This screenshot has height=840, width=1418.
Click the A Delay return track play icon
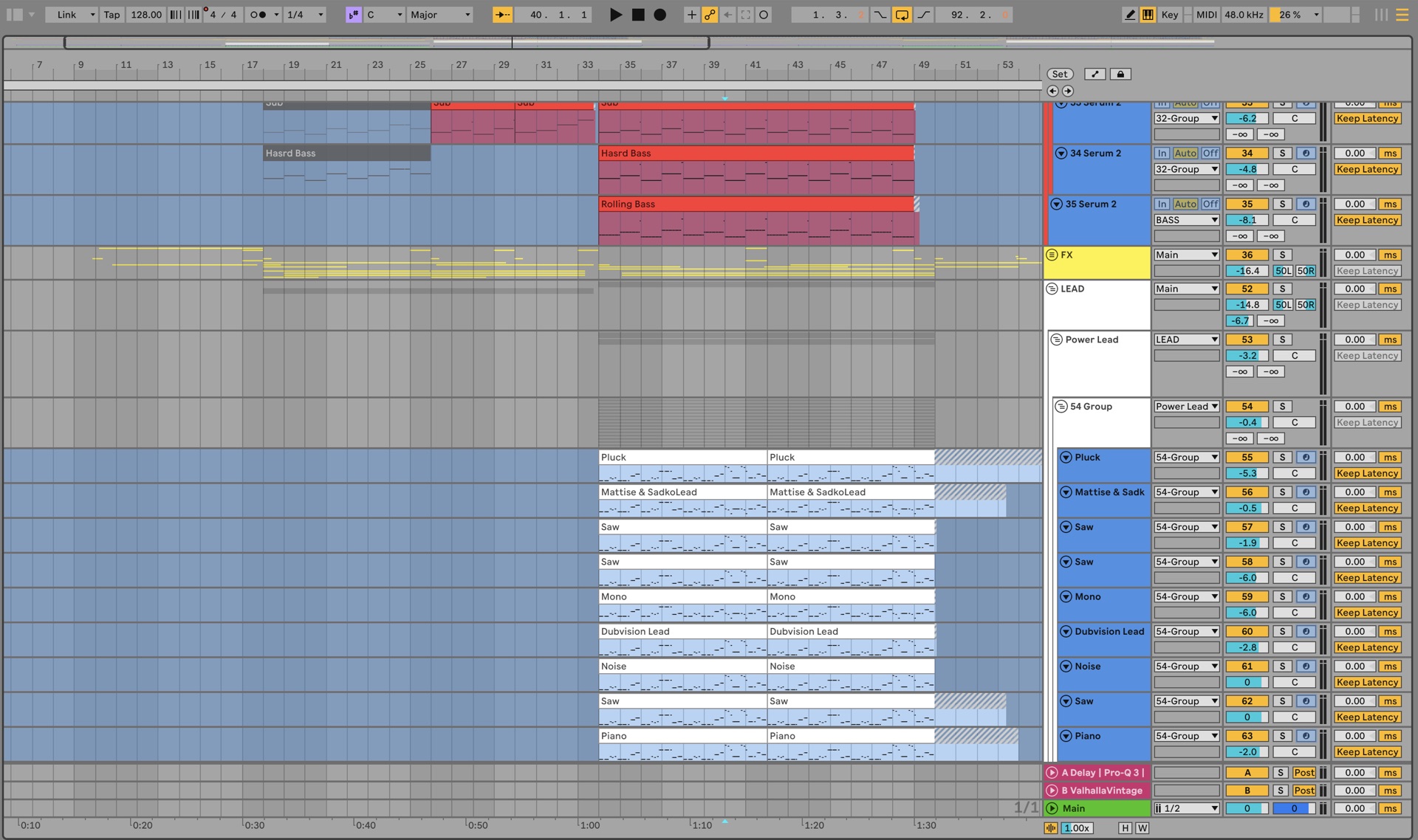click(1052, 773)
